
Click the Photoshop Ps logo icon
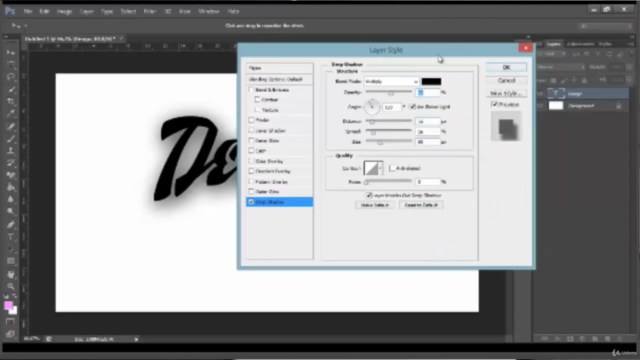coord(10,11)
